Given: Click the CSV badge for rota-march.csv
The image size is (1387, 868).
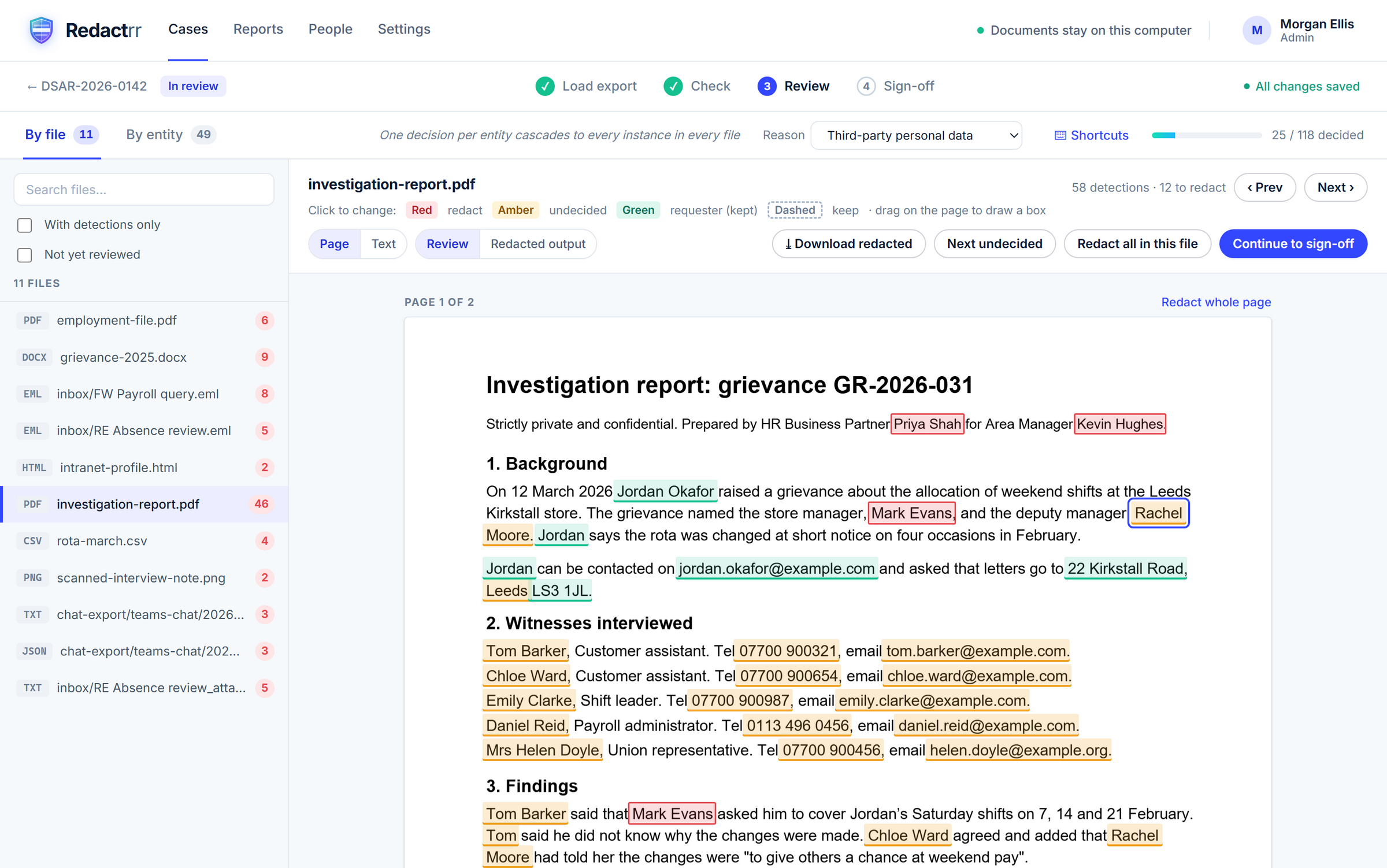Looking at the screenshot, I should (x=32, y=541).
